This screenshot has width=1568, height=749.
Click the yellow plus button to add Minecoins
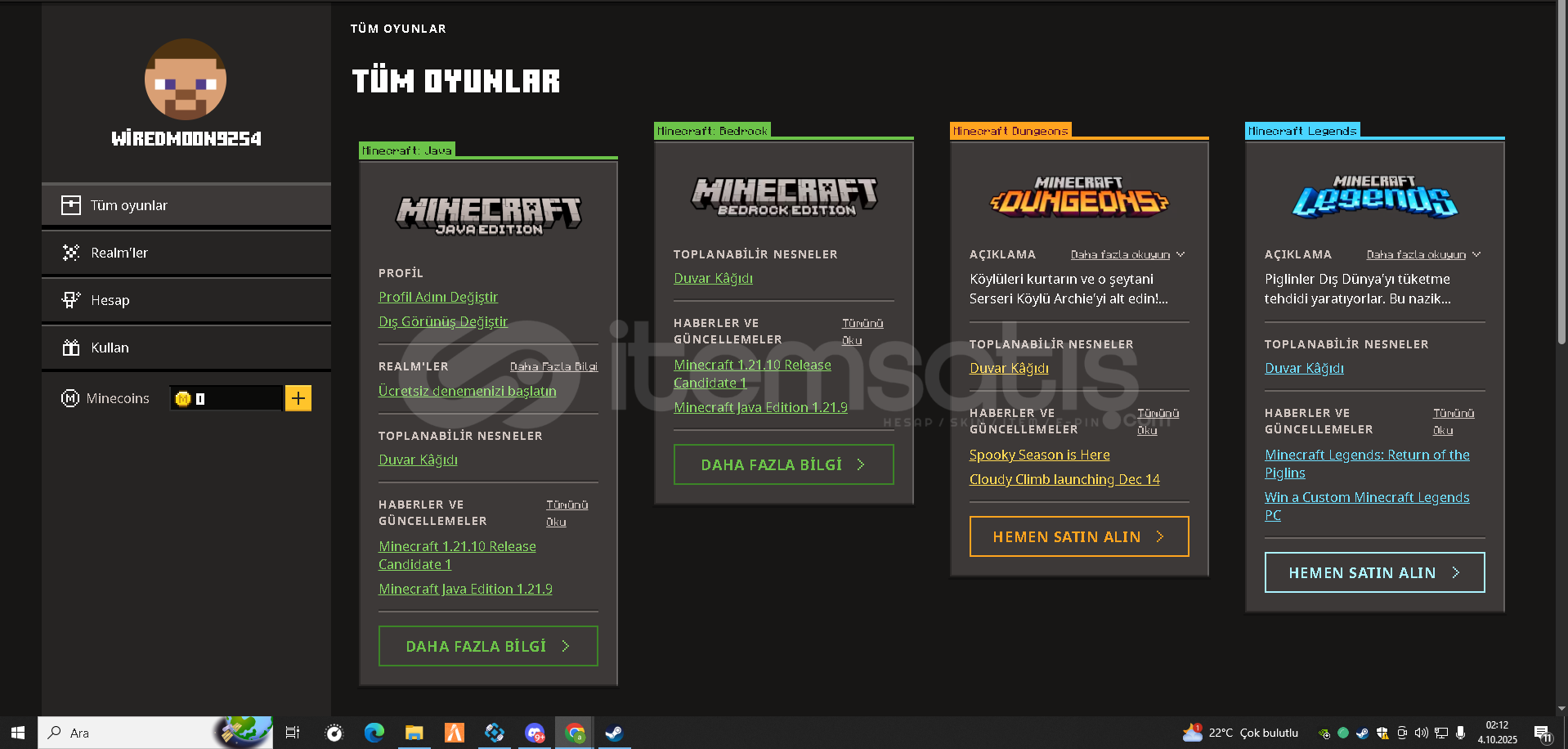point(298,398)
